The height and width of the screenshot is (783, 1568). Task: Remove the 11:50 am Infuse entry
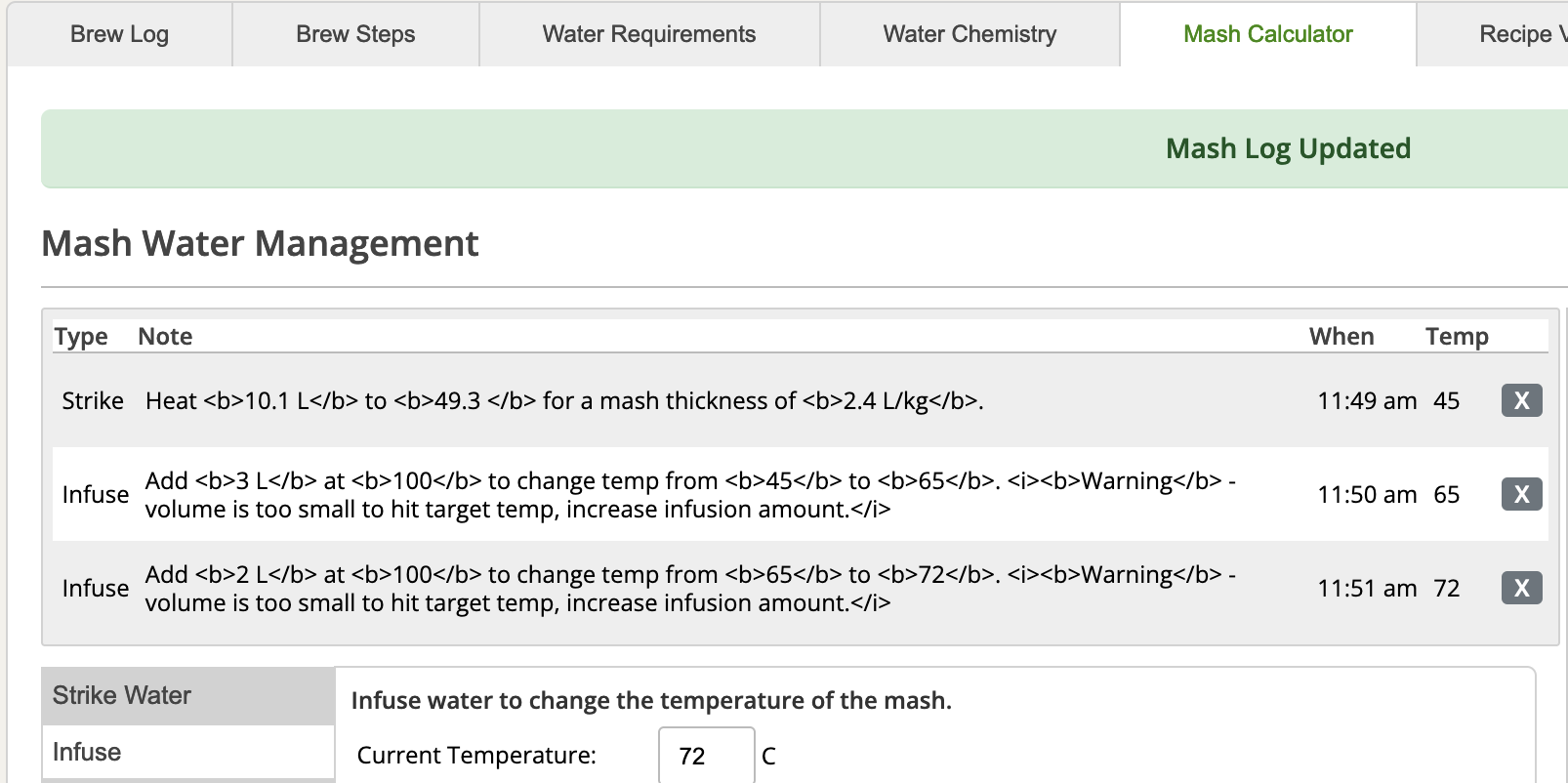point(1521,494)
